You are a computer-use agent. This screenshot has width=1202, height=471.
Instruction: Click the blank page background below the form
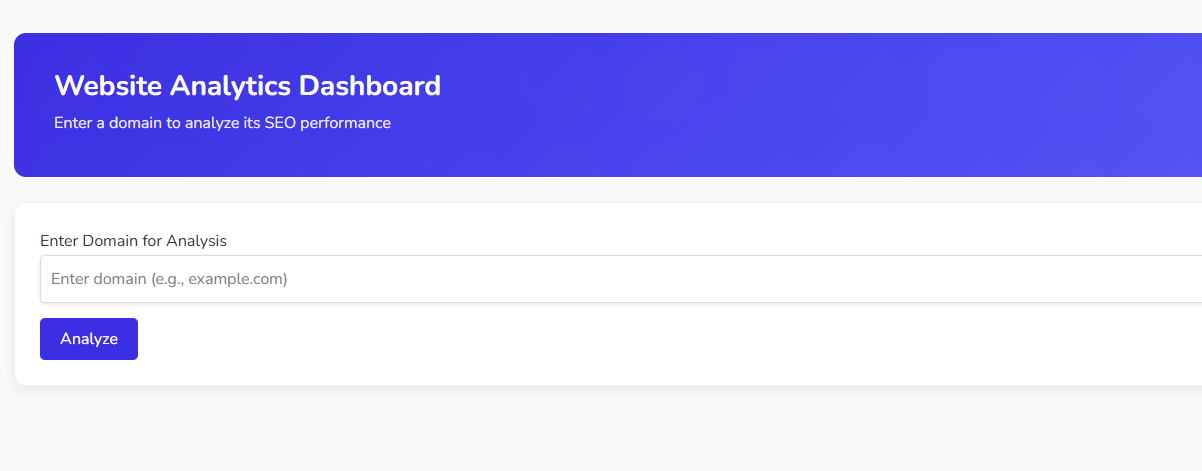pyautogui.click(x=600, y=430)
